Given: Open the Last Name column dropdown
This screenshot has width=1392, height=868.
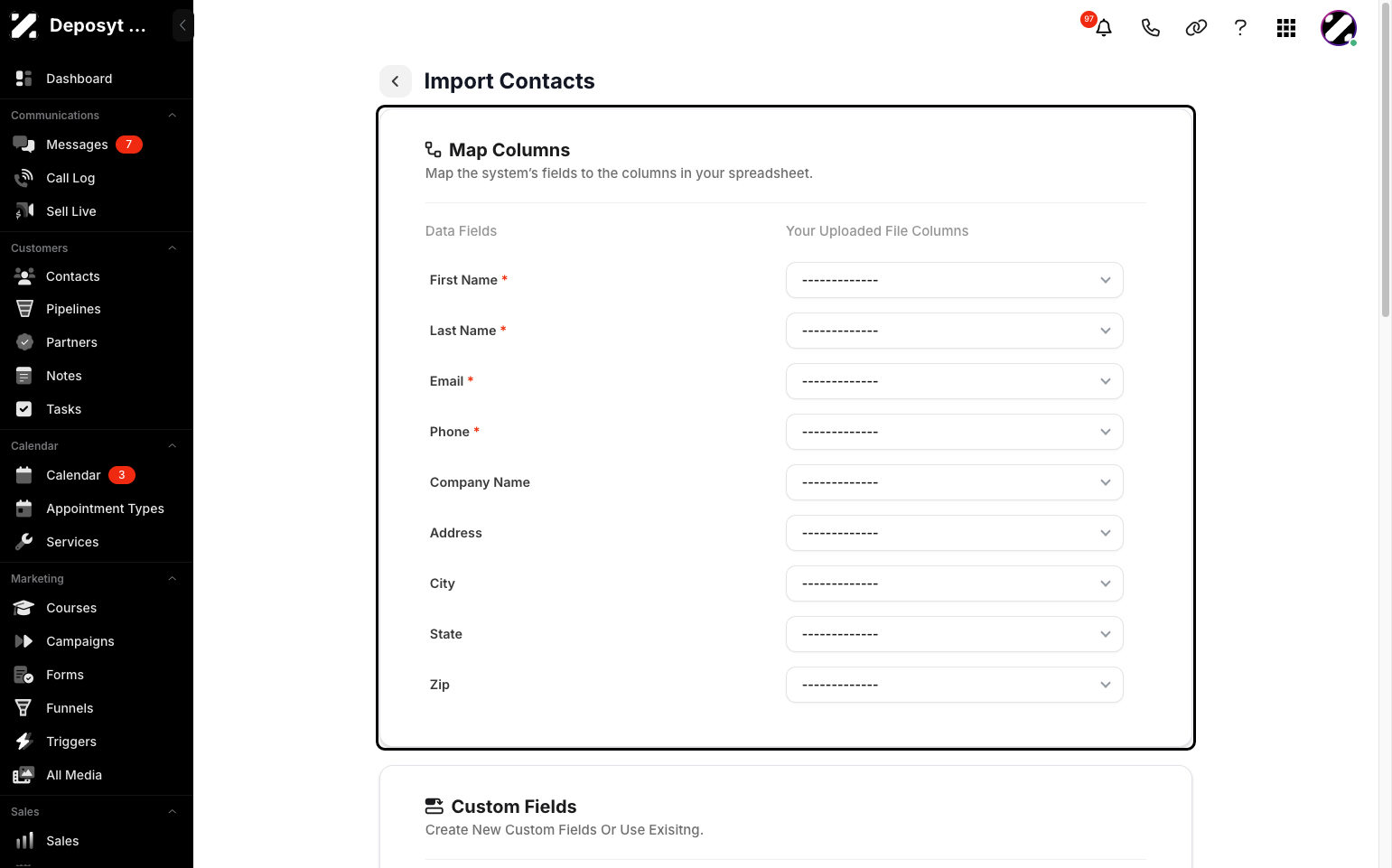Looking at the screenshot, I should click(x=955, y=331).
